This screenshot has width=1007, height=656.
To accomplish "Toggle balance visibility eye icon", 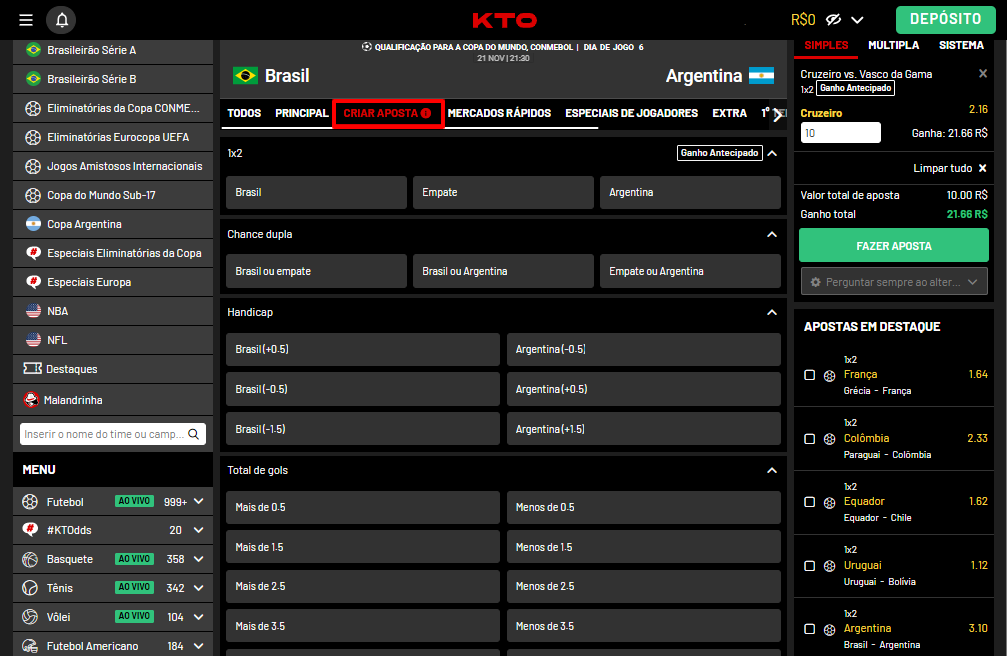I will click(x=834, y=20).
